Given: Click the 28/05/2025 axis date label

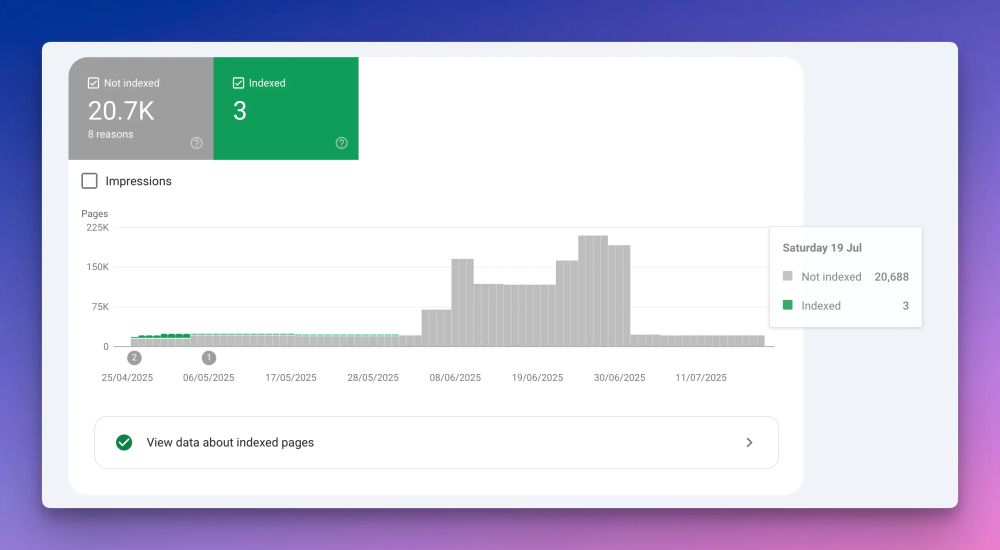Looking at the screenshot, I should pos(373,377).
